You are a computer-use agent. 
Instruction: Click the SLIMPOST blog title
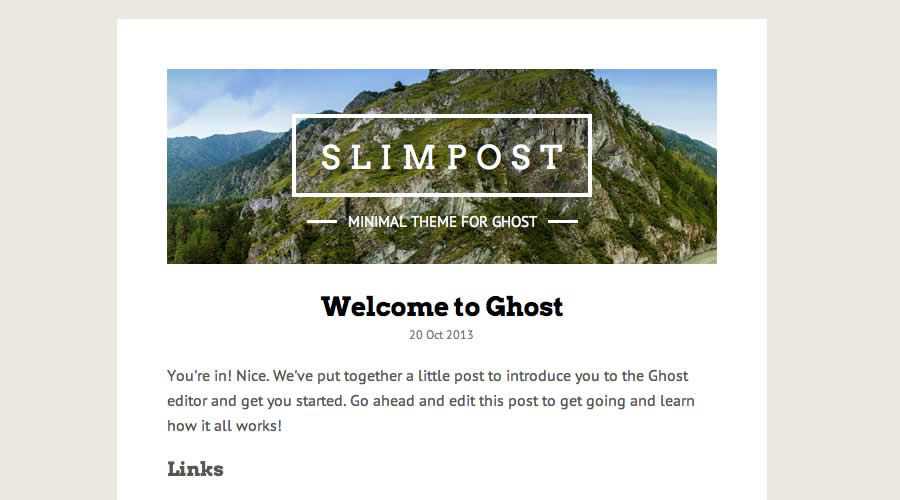(x=442, y=156)
